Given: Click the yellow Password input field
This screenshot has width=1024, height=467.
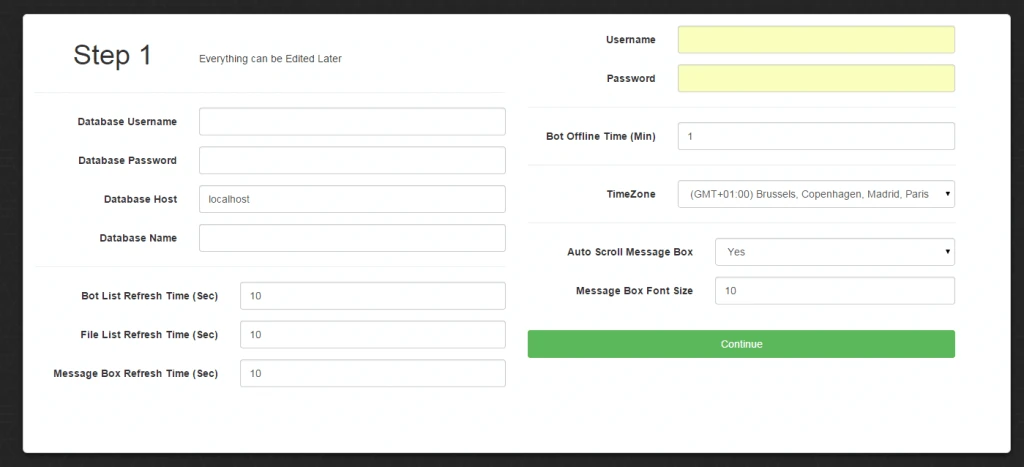Looking at the screenshot, I should coord(816,78).
